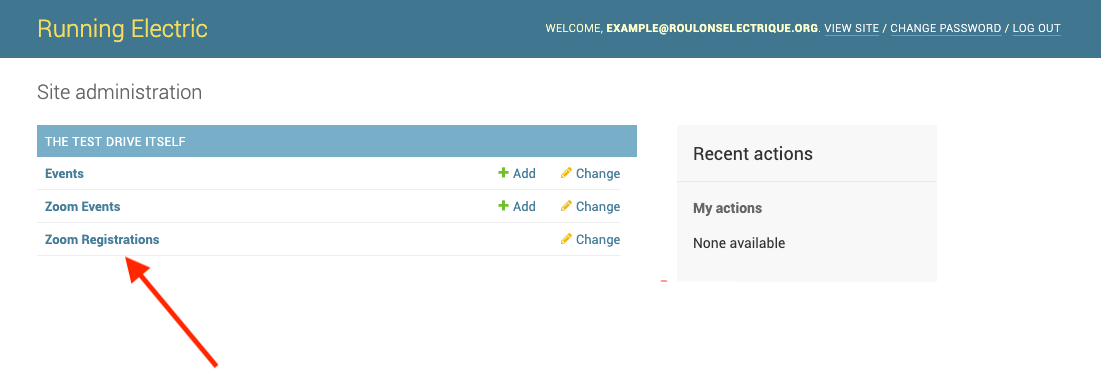
Task: Select Change text next to Events
Action: coord(598,173)
